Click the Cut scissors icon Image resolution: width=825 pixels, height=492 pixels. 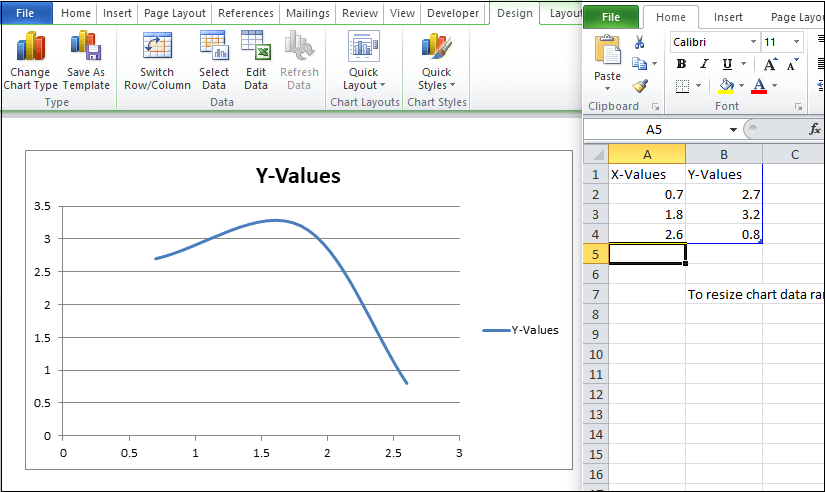pyautogui.click(x=639, y=42)
